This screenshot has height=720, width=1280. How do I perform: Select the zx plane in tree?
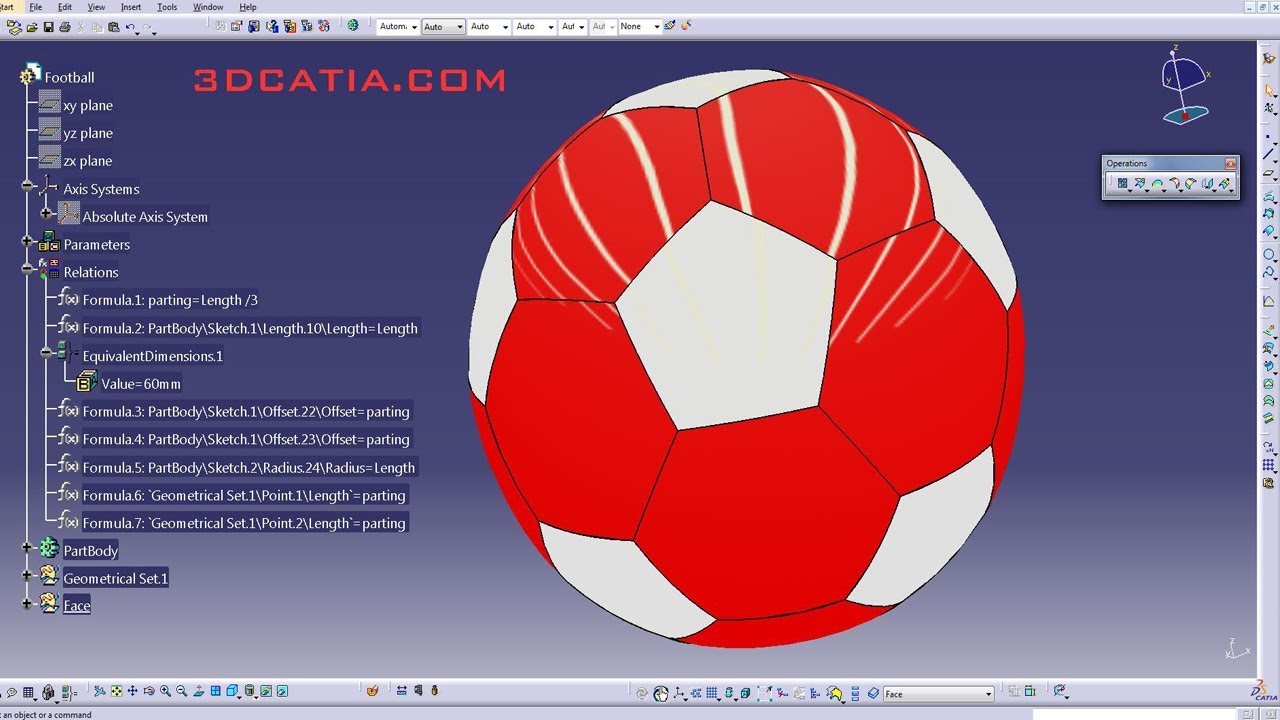pyautogui.click(x=88, y=161)
